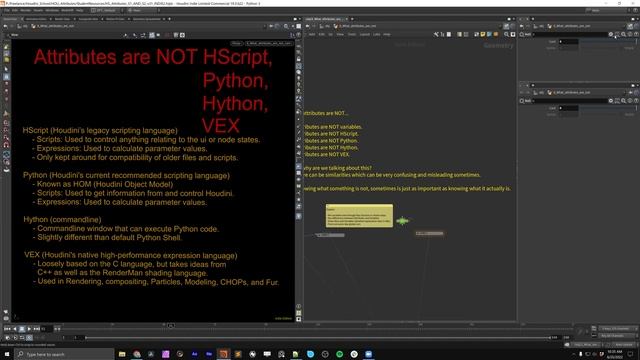The width and height of the screenshot is (640, 360).
Task: Open the Tools menu in the network editor
Action: [352, 34]
